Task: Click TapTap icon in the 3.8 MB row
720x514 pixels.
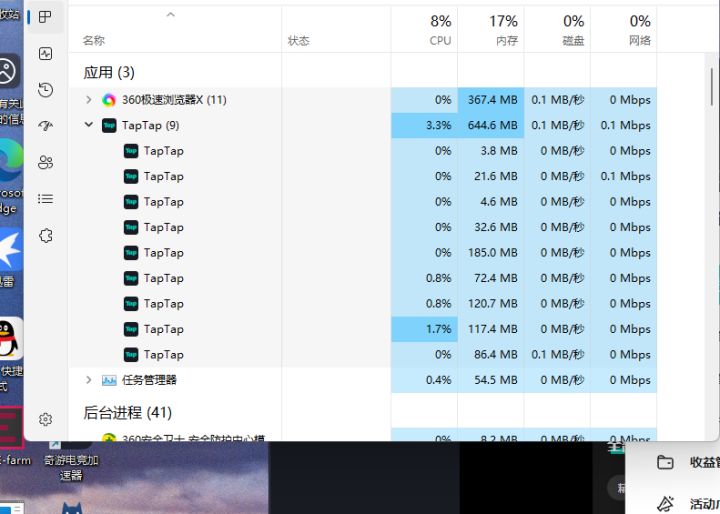Action: (131, 151)
